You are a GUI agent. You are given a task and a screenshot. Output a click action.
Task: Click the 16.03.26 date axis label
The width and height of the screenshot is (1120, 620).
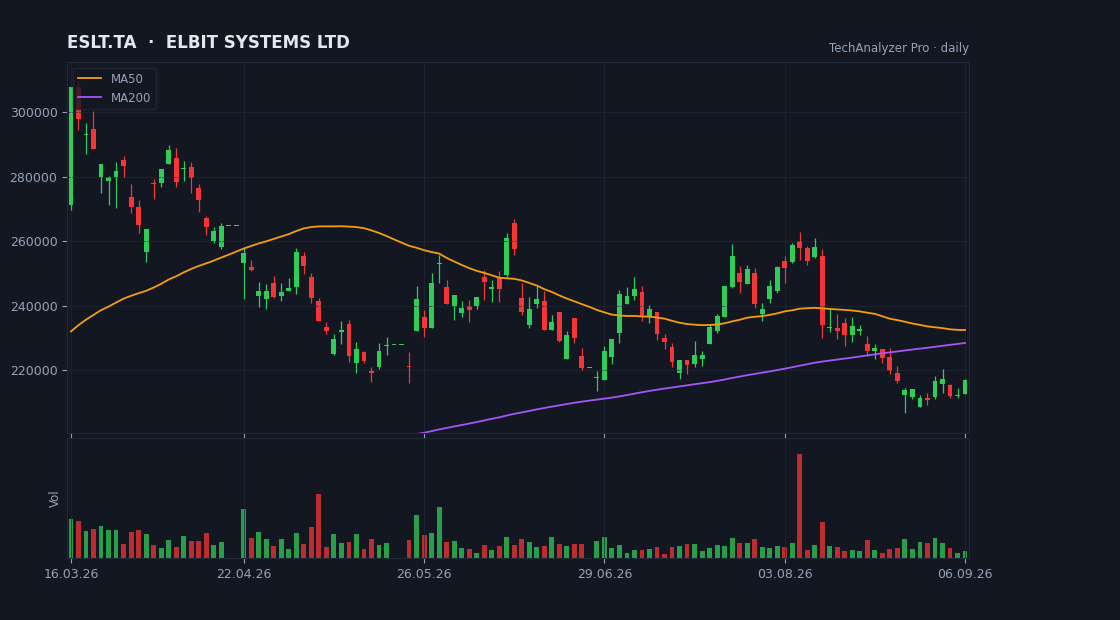coord(71,574)
